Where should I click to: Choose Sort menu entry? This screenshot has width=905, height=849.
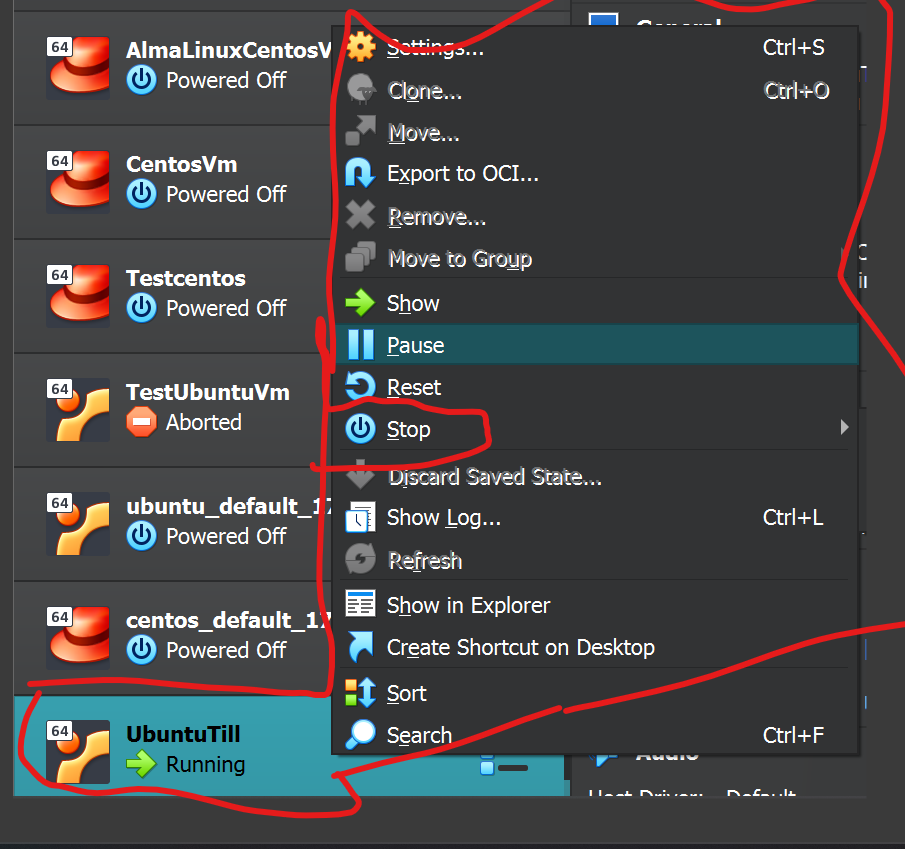(x=596, y=693)
